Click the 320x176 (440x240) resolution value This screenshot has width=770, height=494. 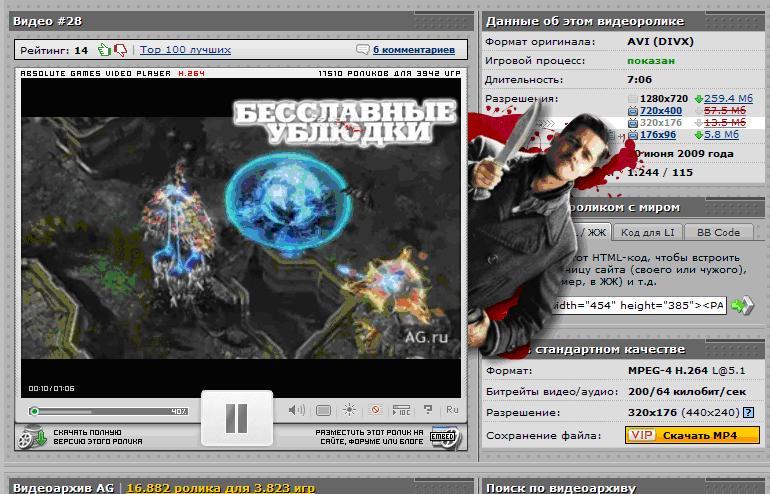684,412
